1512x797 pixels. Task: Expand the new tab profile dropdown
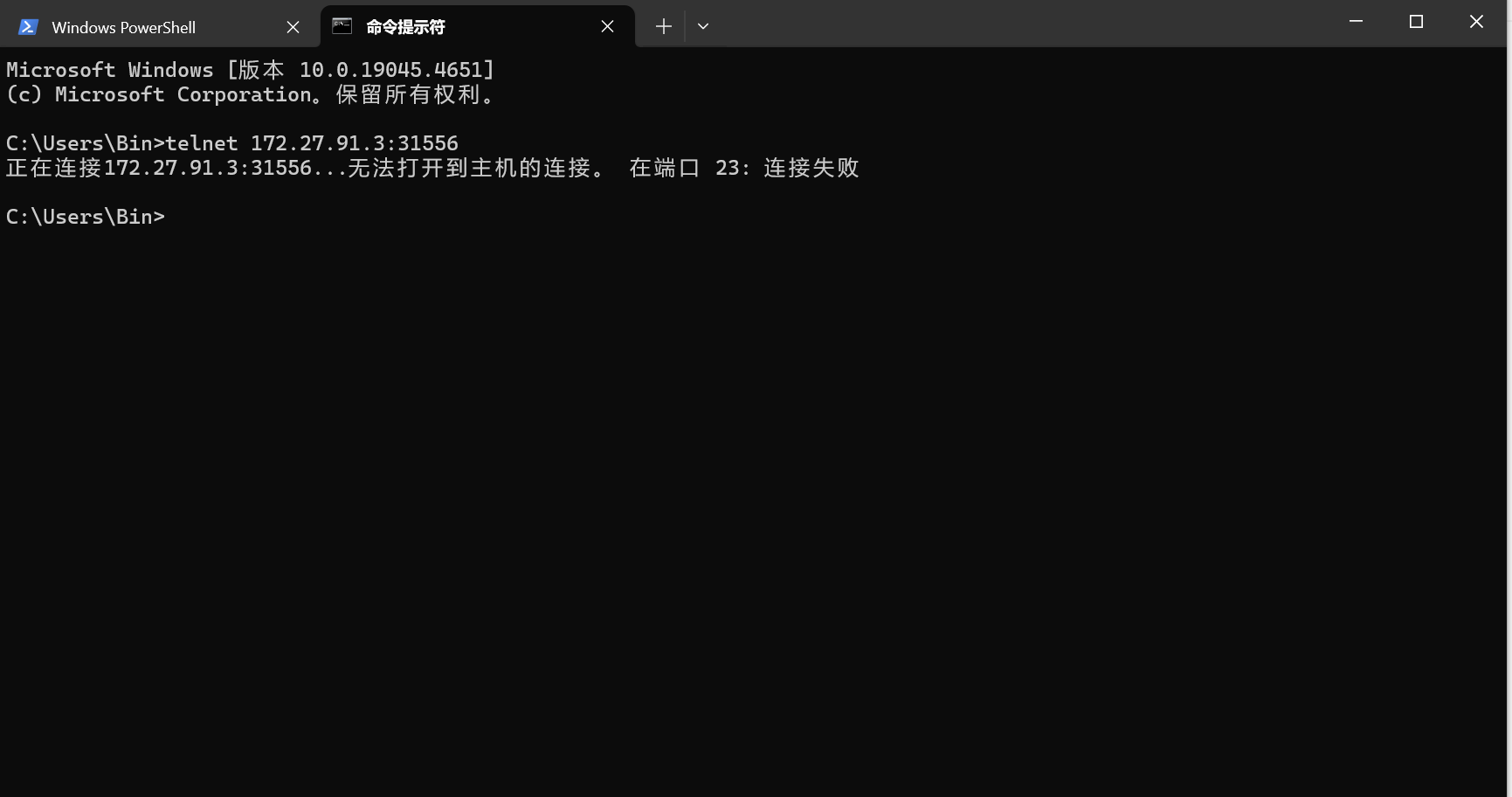pyautogui.click(x=703, y=26)
